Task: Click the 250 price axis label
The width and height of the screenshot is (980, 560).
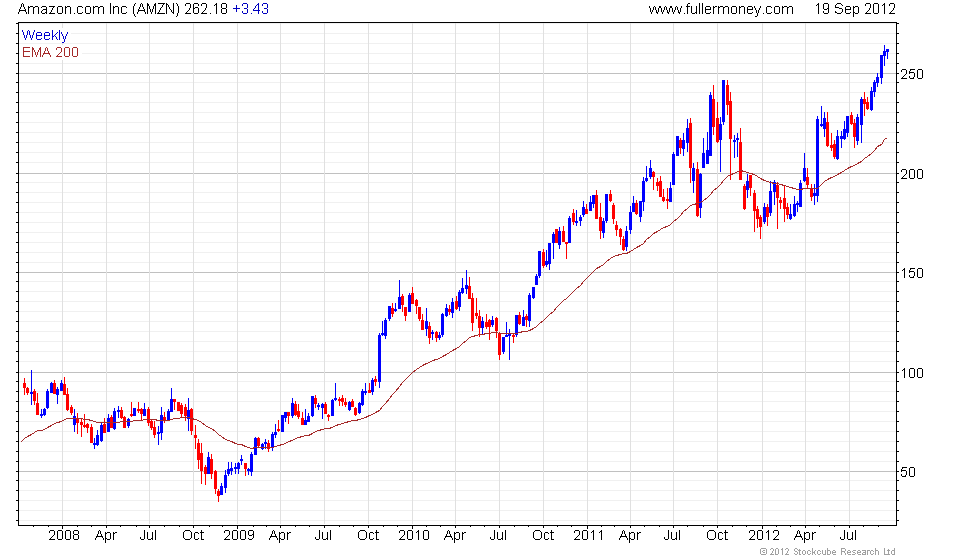Action: (911, 74)
